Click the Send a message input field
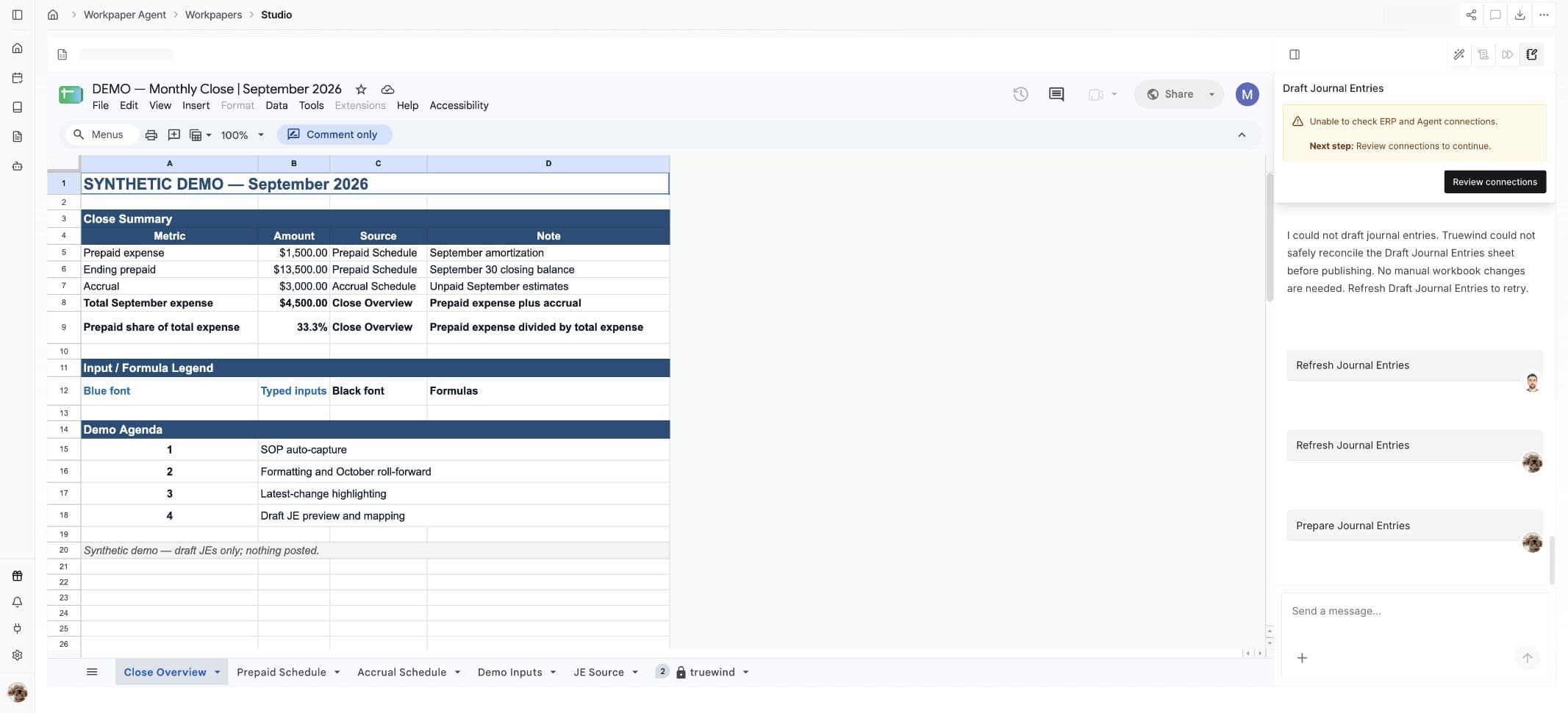Screen dimensions: 1568x713 1414,611
